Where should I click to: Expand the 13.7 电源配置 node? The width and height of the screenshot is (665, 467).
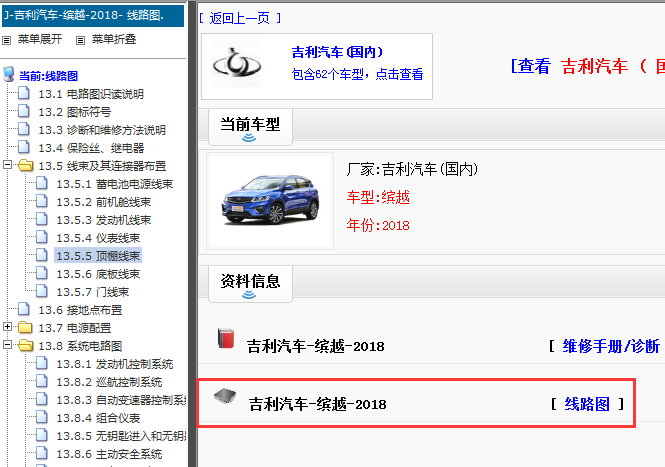pos(7,327)
